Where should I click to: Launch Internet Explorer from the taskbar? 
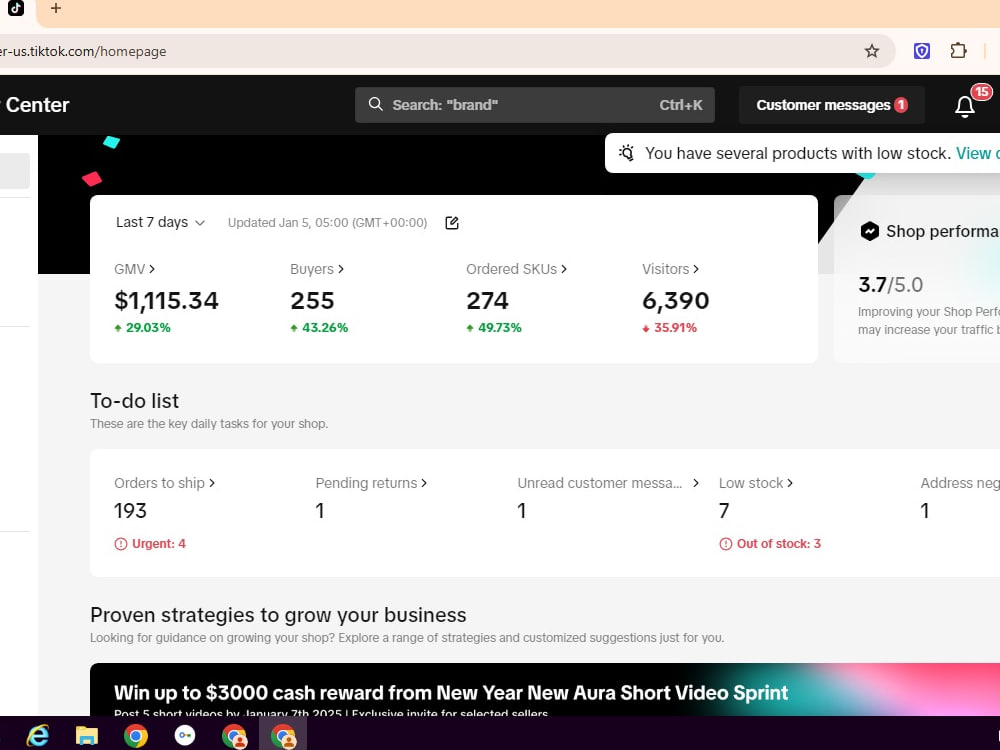(x=38, y=735)
